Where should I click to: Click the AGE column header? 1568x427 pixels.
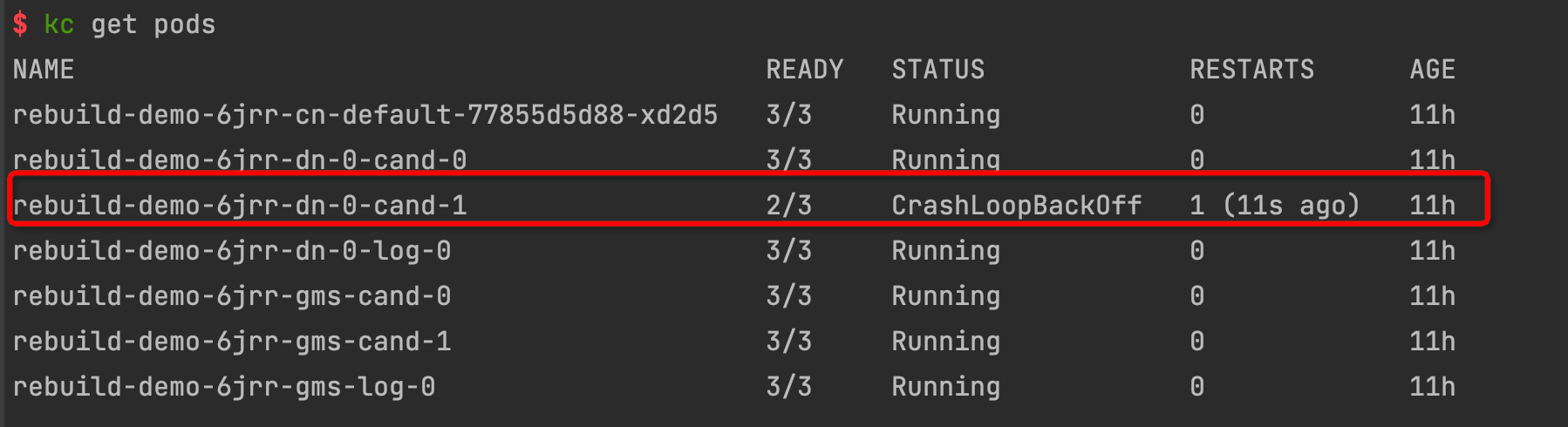click(1433, 70)
